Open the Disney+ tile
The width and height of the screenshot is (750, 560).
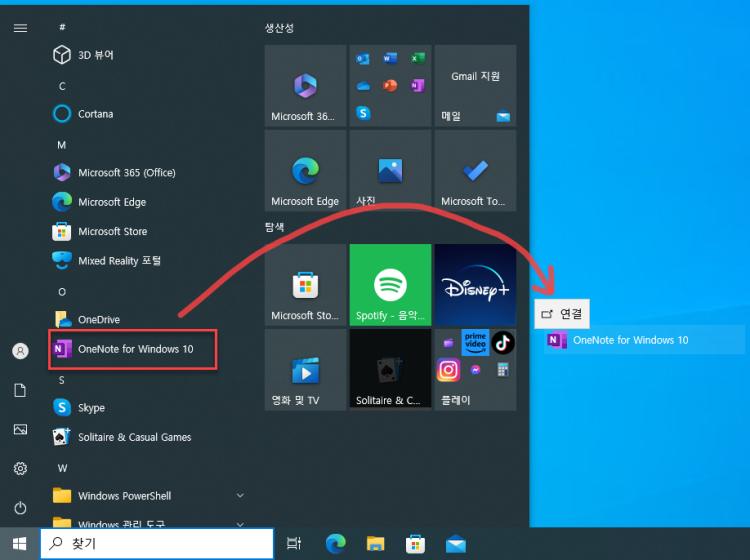475,285
